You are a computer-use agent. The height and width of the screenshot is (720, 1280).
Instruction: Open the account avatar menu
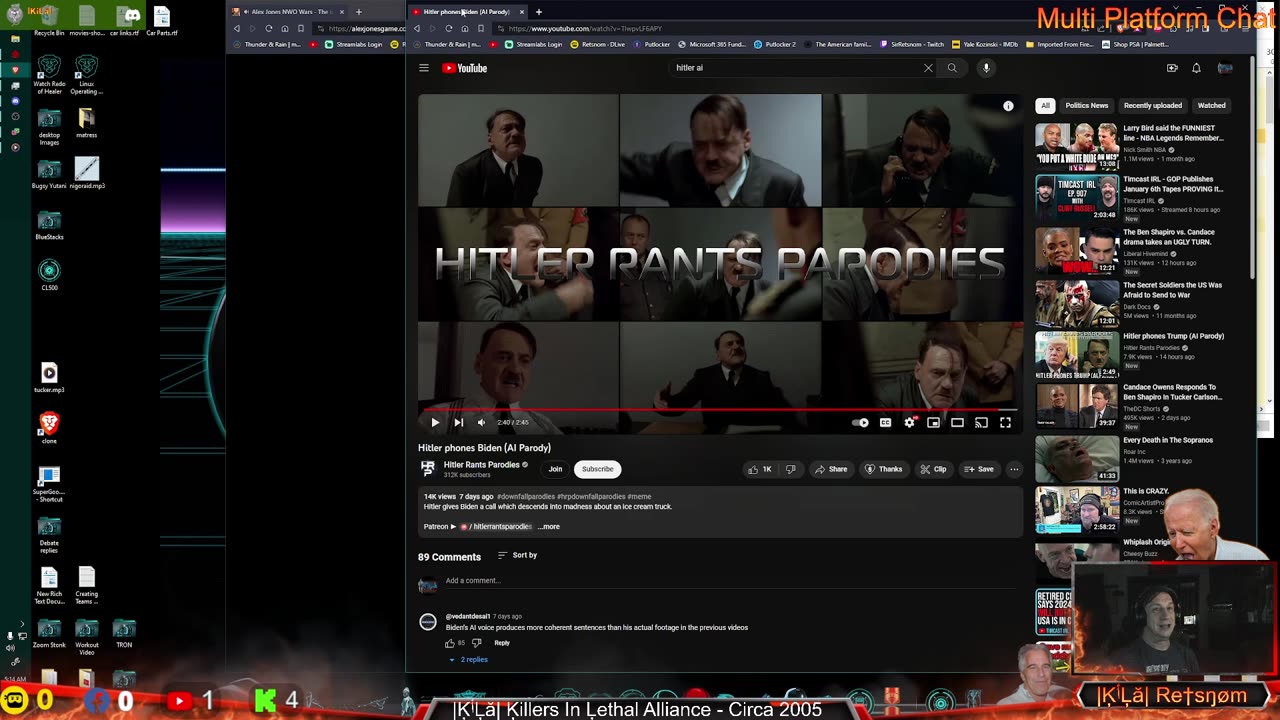coord(1225,68)
